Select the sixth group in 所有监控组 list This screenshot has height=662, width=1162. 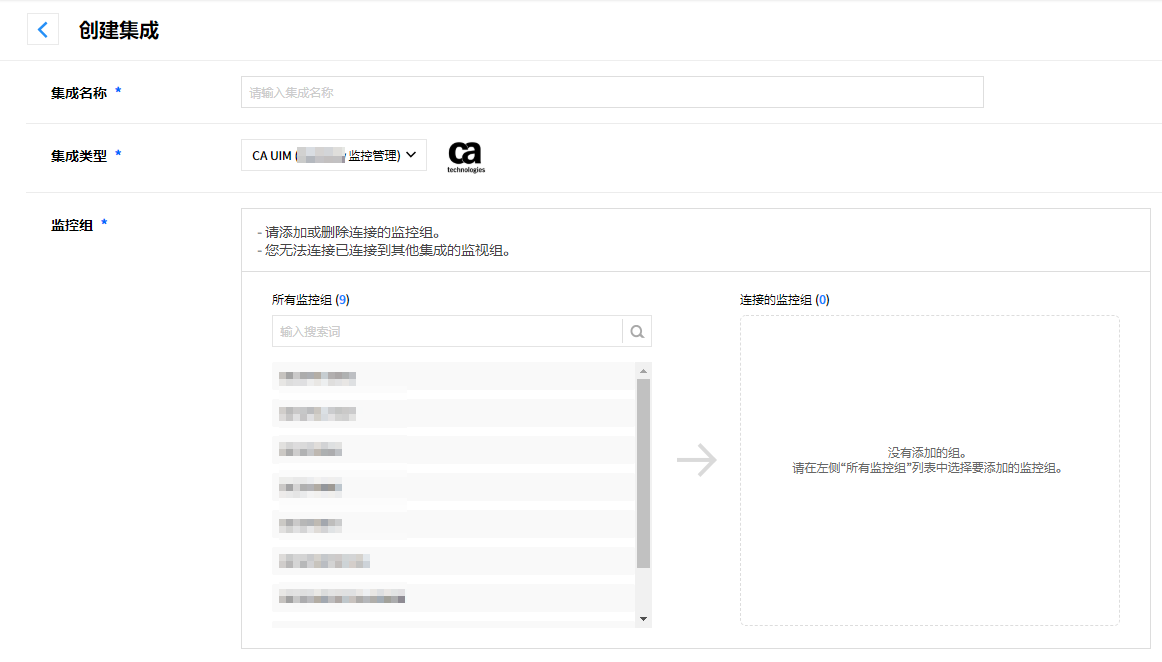(453, 561)
